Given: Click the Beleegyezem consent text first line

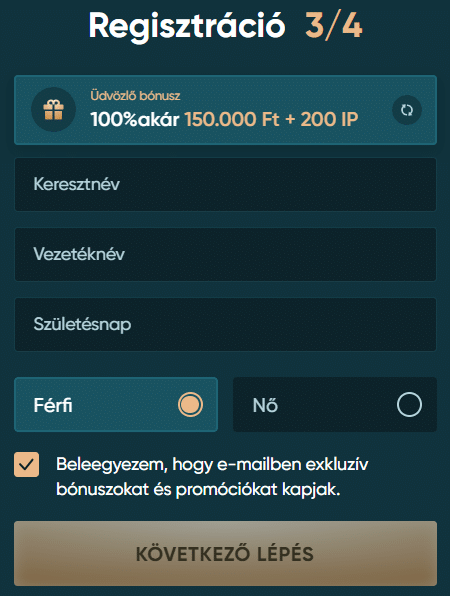Looking at the screenshot, I should click(x=212, y=464).
